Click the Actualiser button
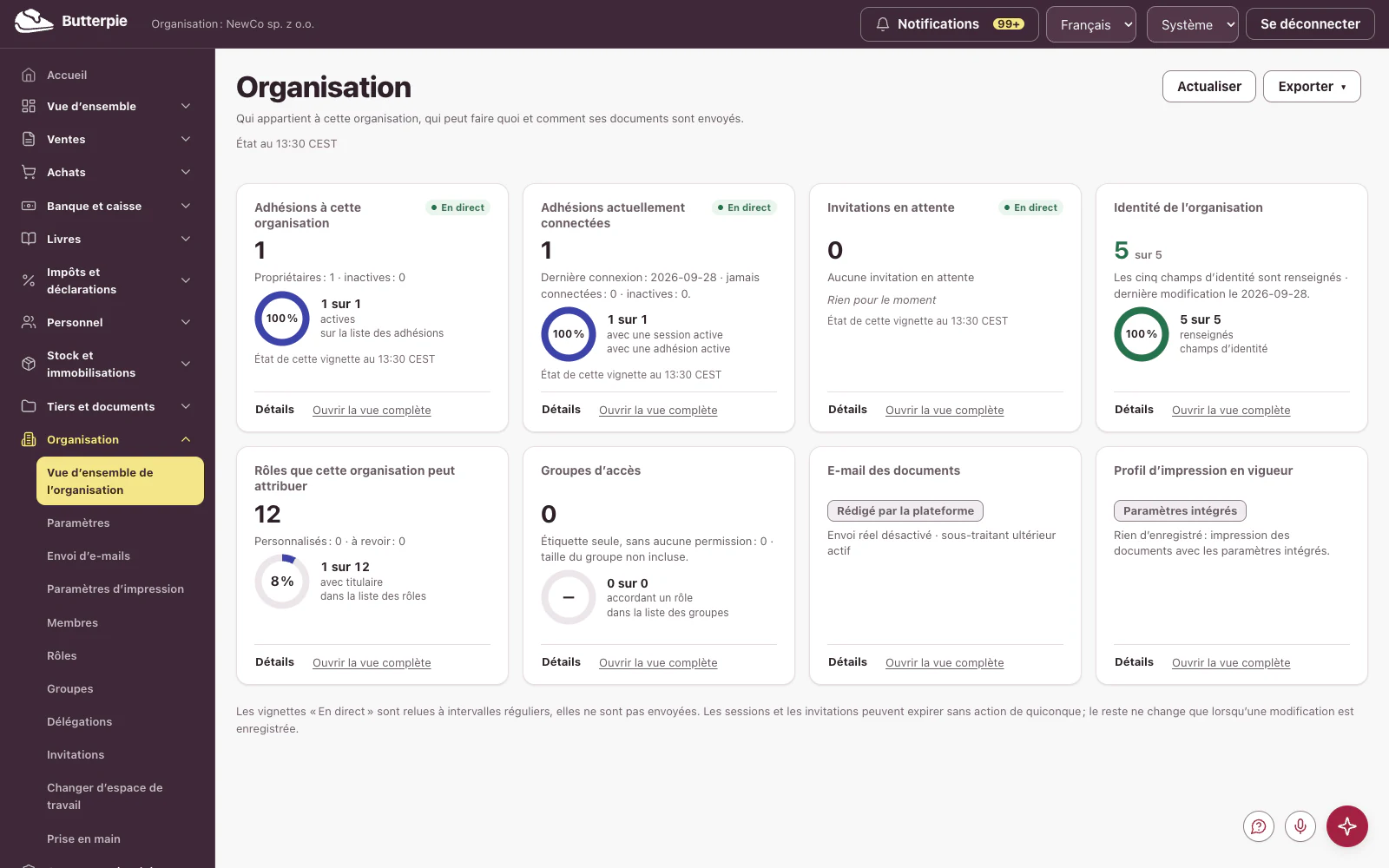 (x=1209, y=86)
